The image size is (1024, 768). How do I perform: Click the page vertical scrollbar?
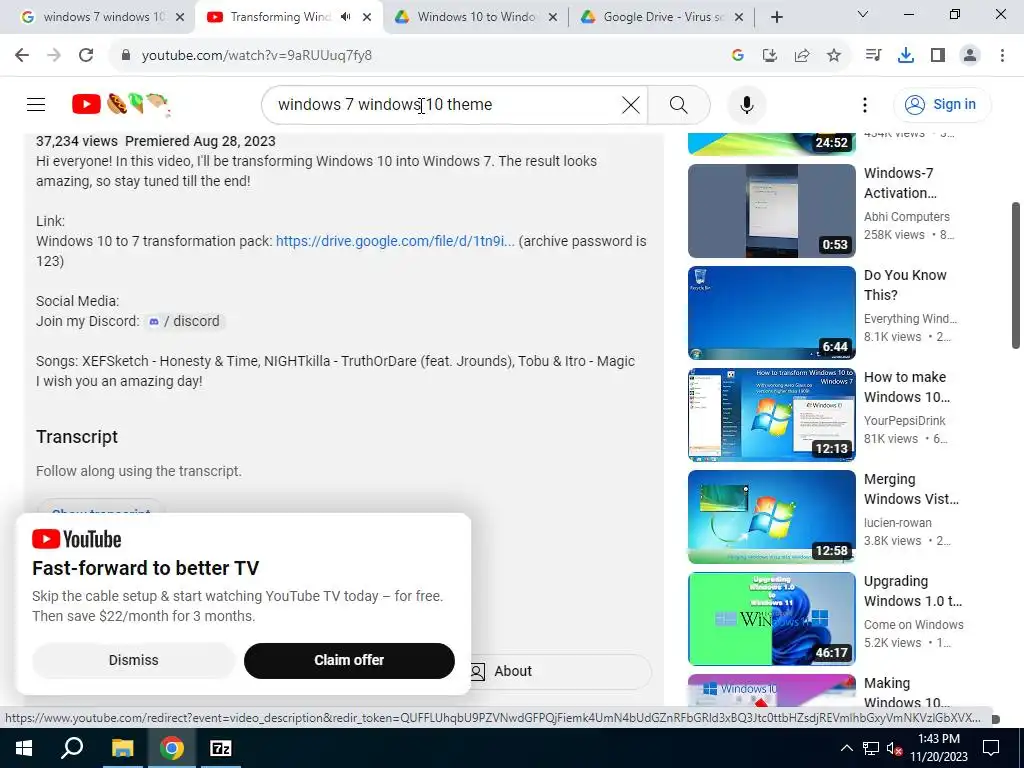click(1016, 276)
